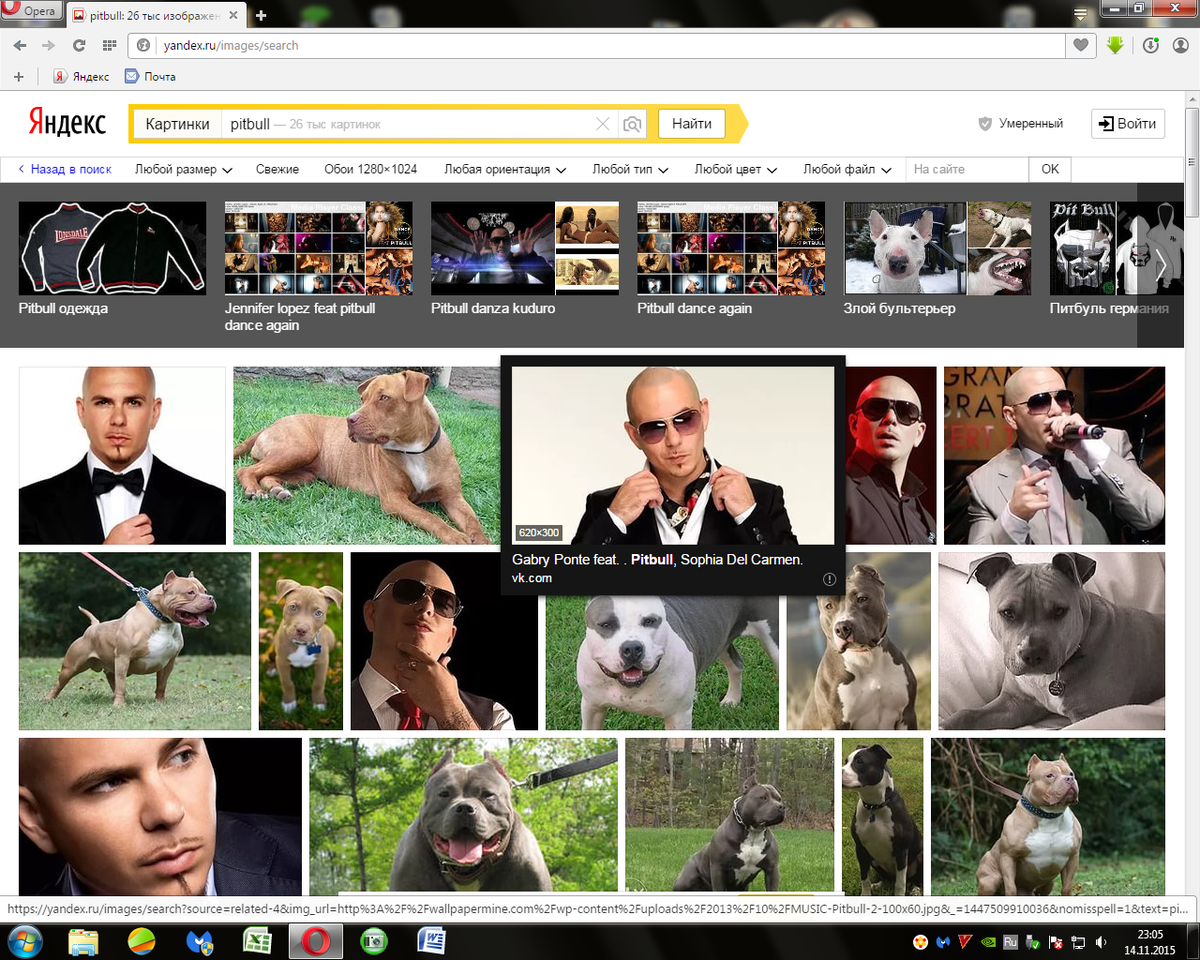The width and height of the screenshot is (1200, 960).
Task: Go back to the previous page
Action: 20,45
